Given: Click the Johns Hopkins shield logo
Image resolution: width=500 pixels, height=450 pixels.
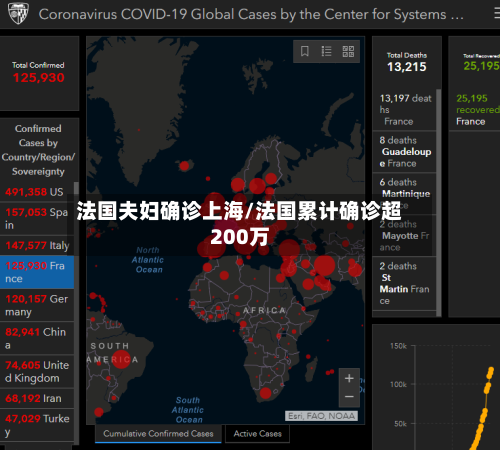Looking at the screenshot, I should coord(18,13).
